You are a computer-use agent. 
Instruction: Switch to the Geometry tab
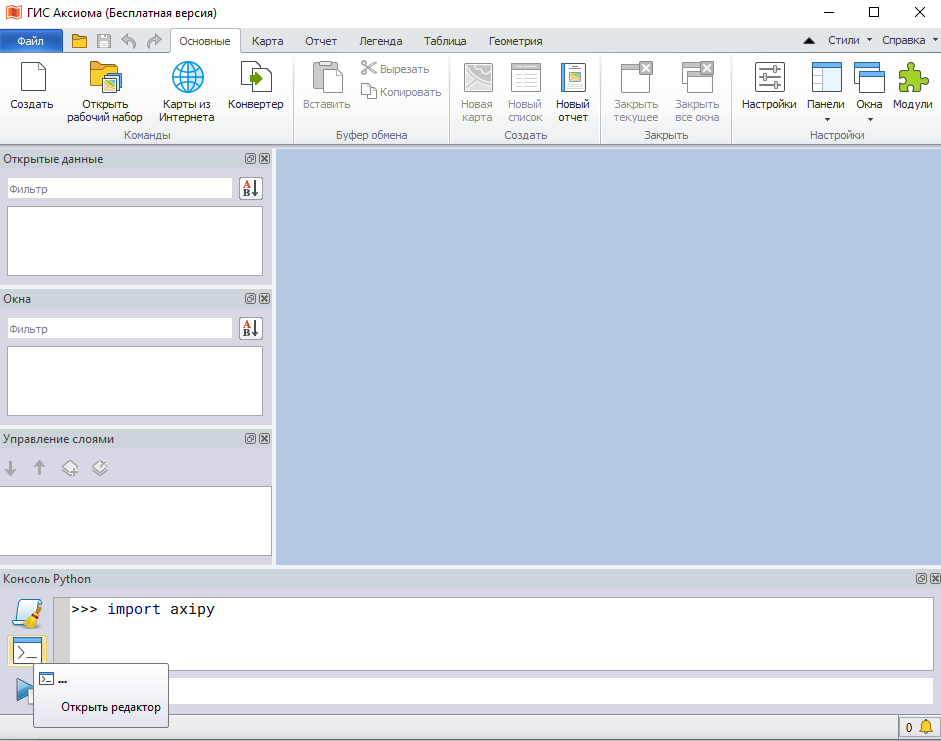(515, 41)
